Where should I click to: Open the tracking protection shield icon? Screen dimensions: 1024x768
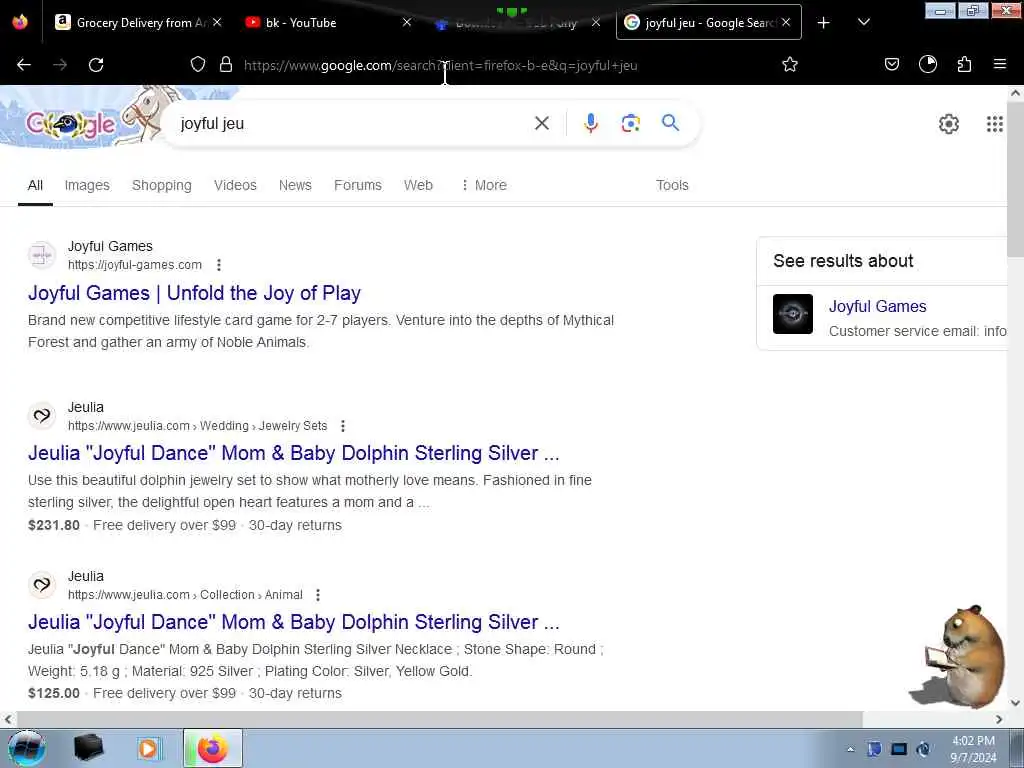point(198,64)
